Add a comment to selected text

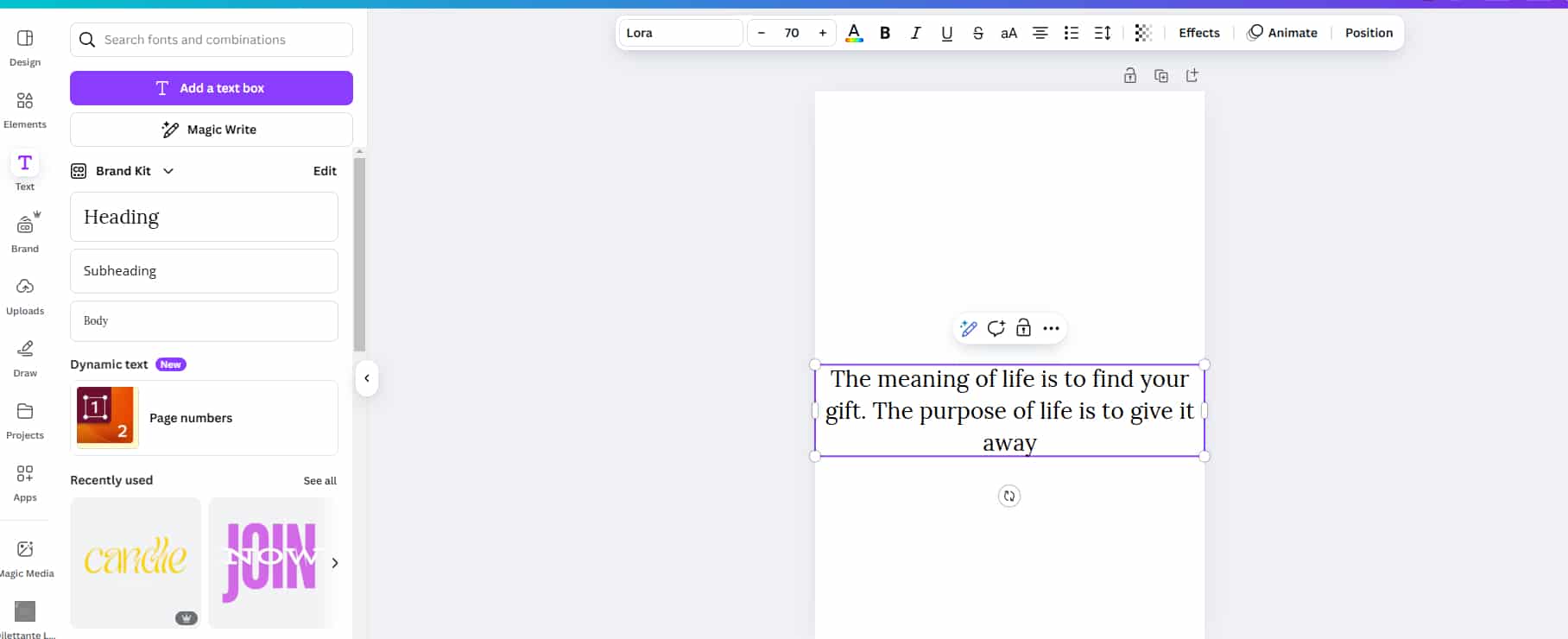tap(996, 328)
